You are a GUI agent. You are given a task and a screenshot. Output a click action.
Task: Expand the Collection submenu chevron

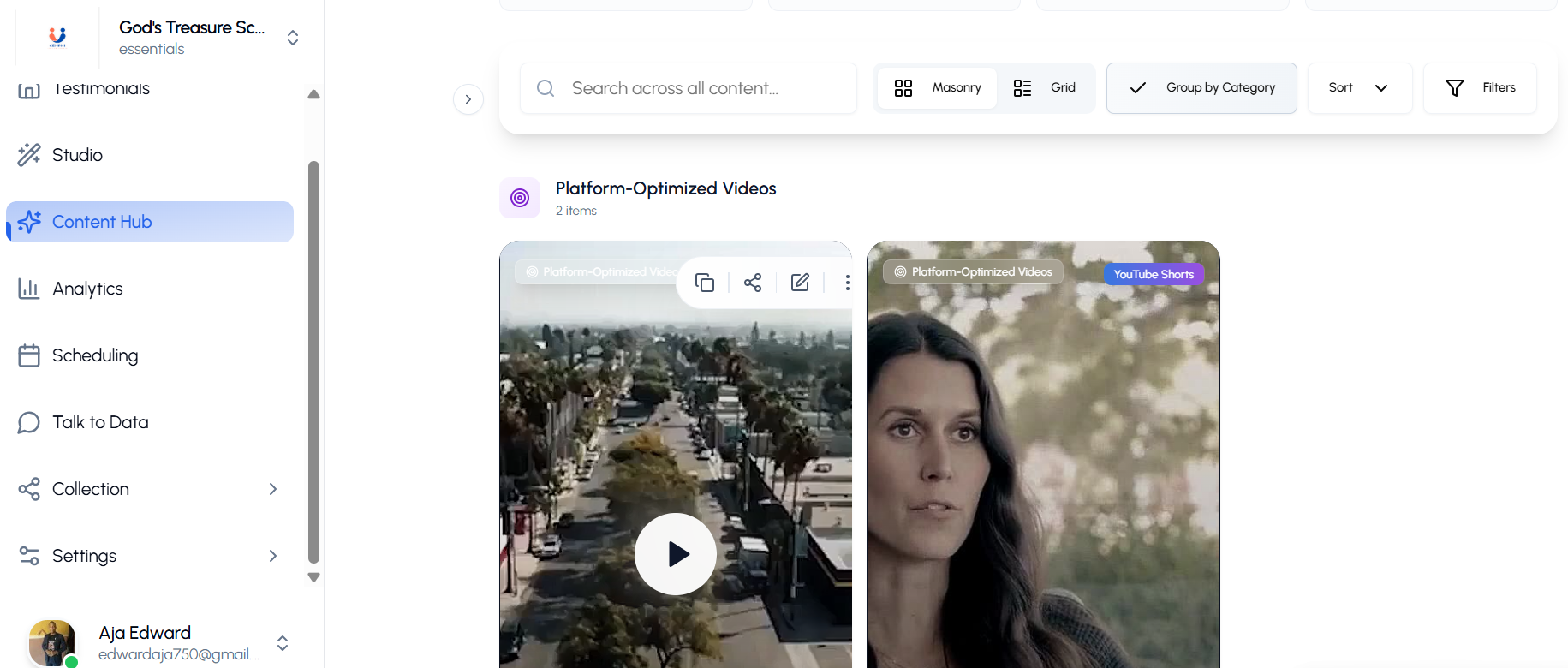[x=273, y=489]
